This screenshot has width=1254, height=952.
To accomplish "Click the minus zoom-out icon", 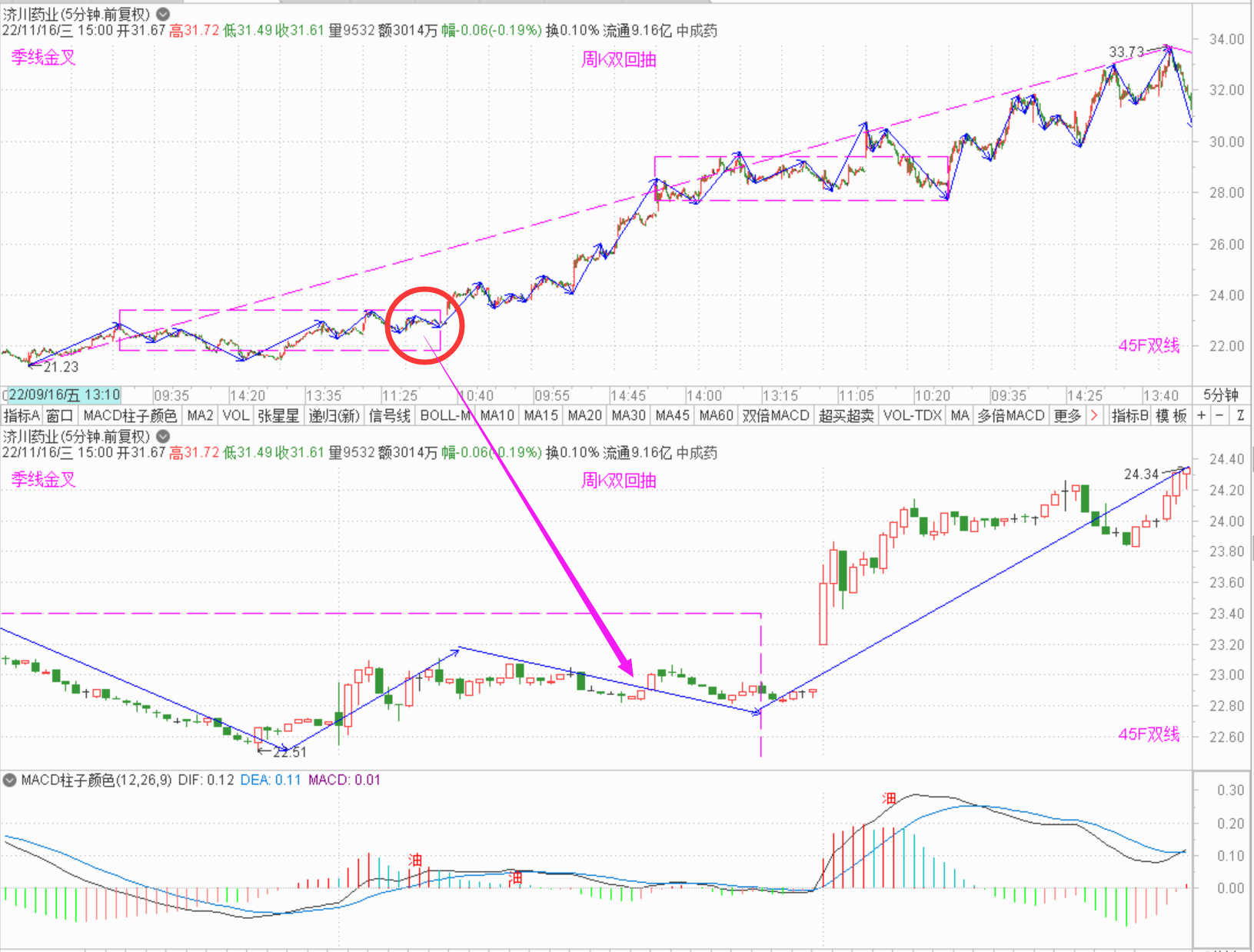I will 1219,416.
